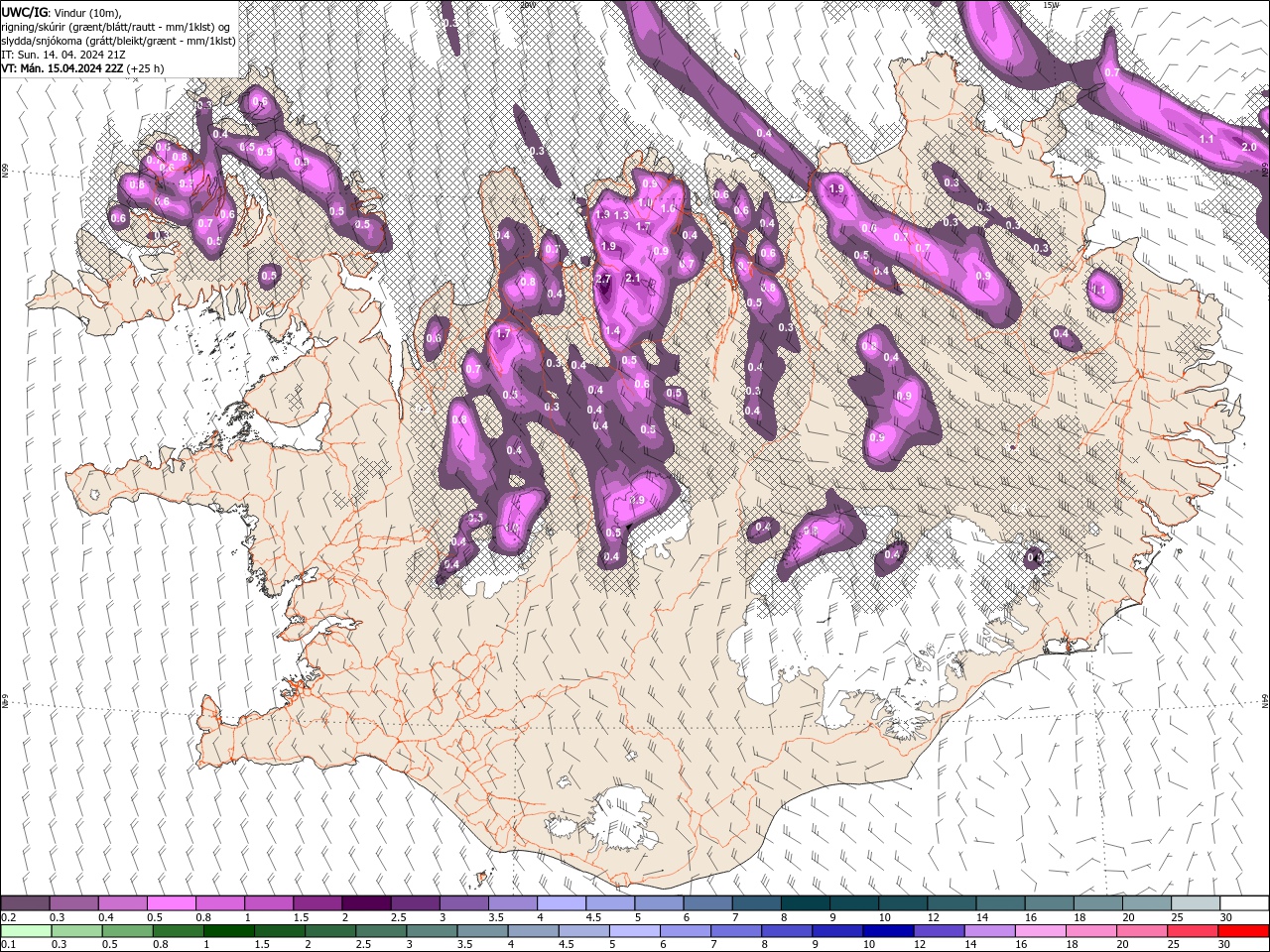Pick dark teal snow swatch between 8 and 9
Image resolution: width=1270 pixels, height=952 pixels.
(806, 903)
